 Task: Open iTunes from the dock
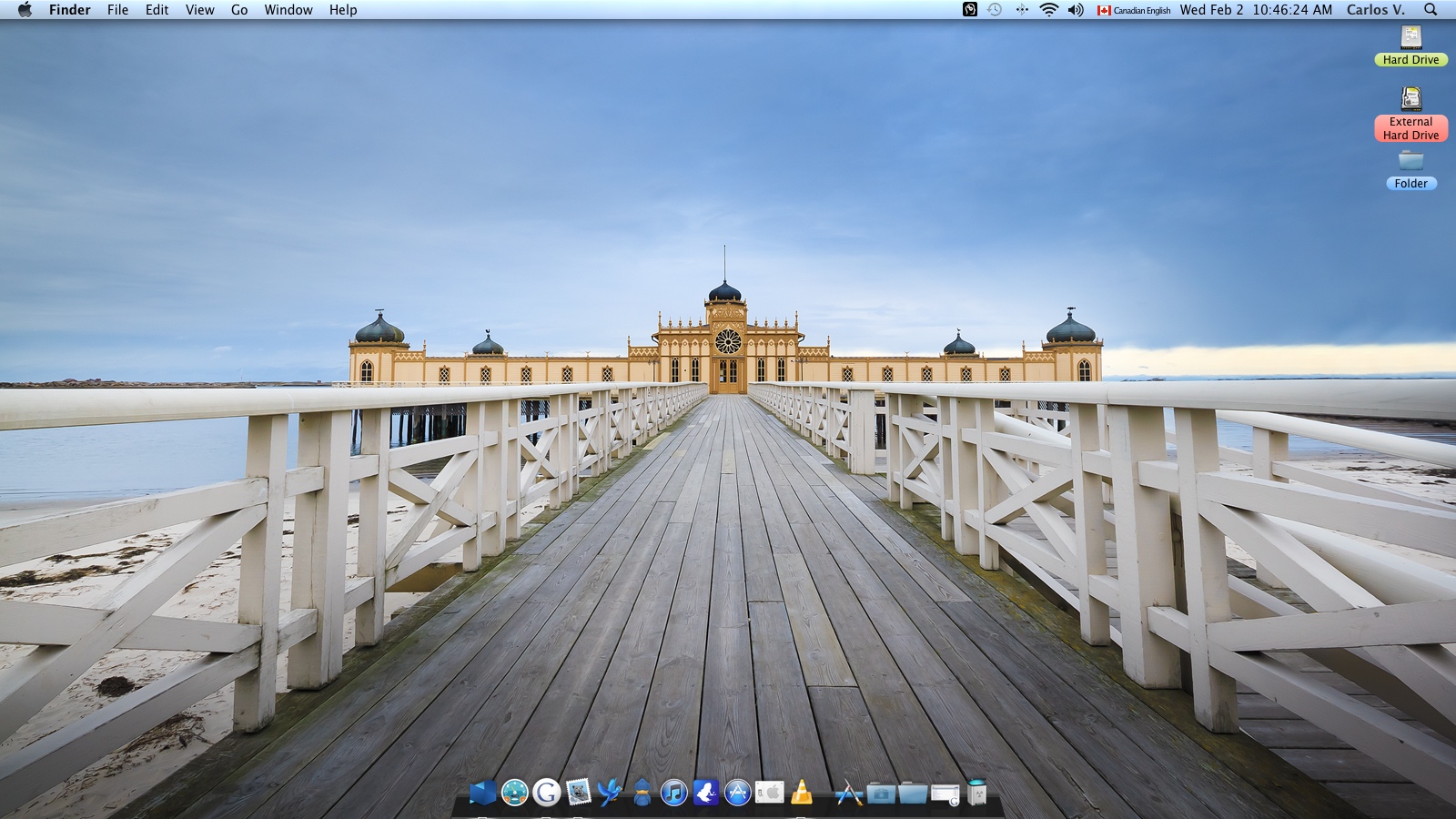click(x=673, y=793)
